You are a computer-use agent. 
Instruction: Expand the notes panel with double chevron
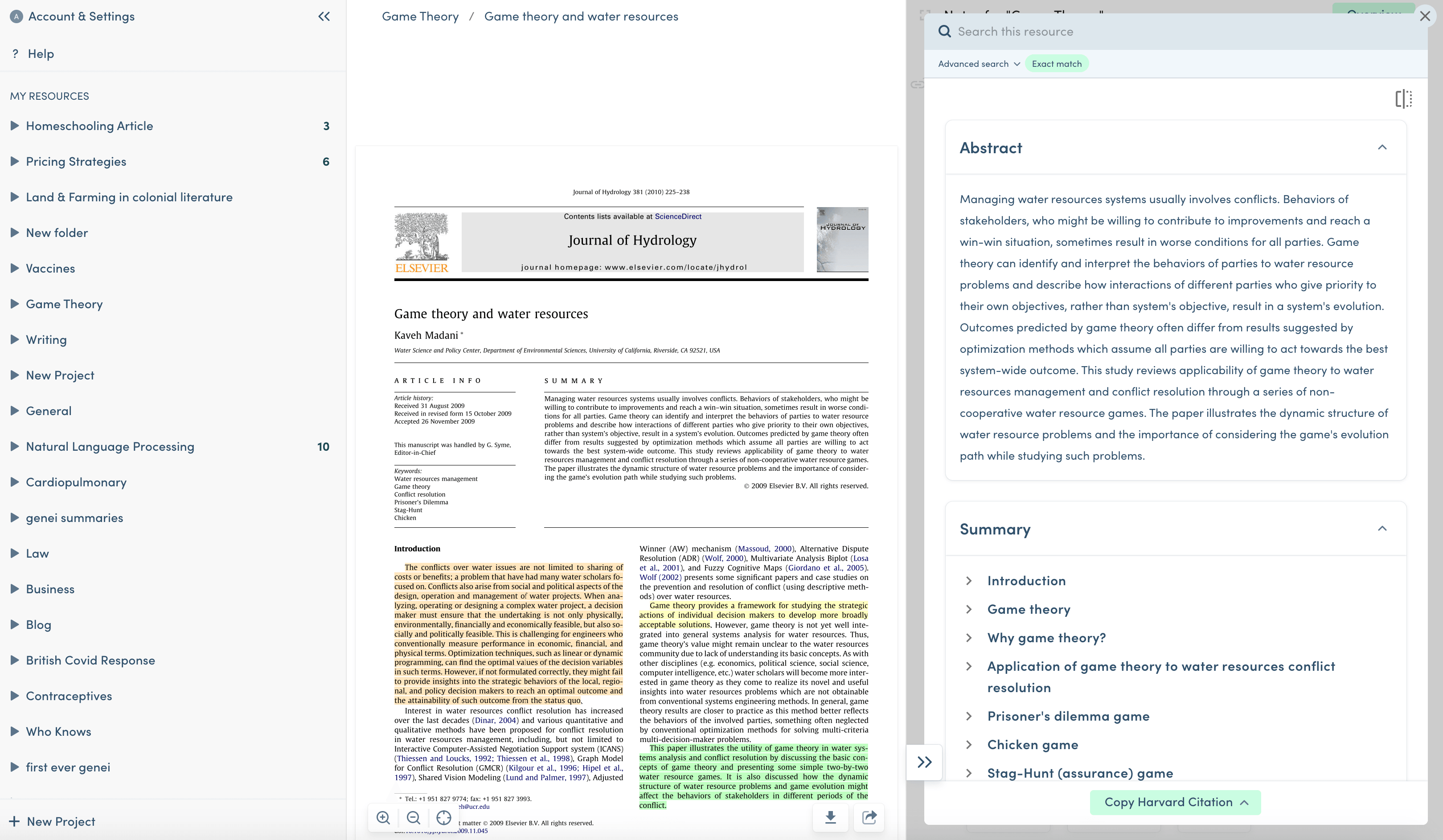coord(924,762)
